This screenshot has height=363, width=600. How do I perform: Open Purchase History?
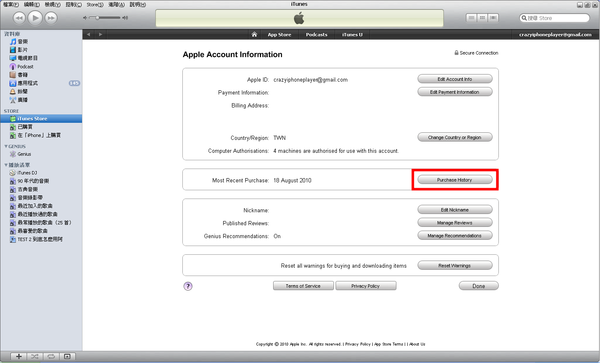[x=455, y=180]
